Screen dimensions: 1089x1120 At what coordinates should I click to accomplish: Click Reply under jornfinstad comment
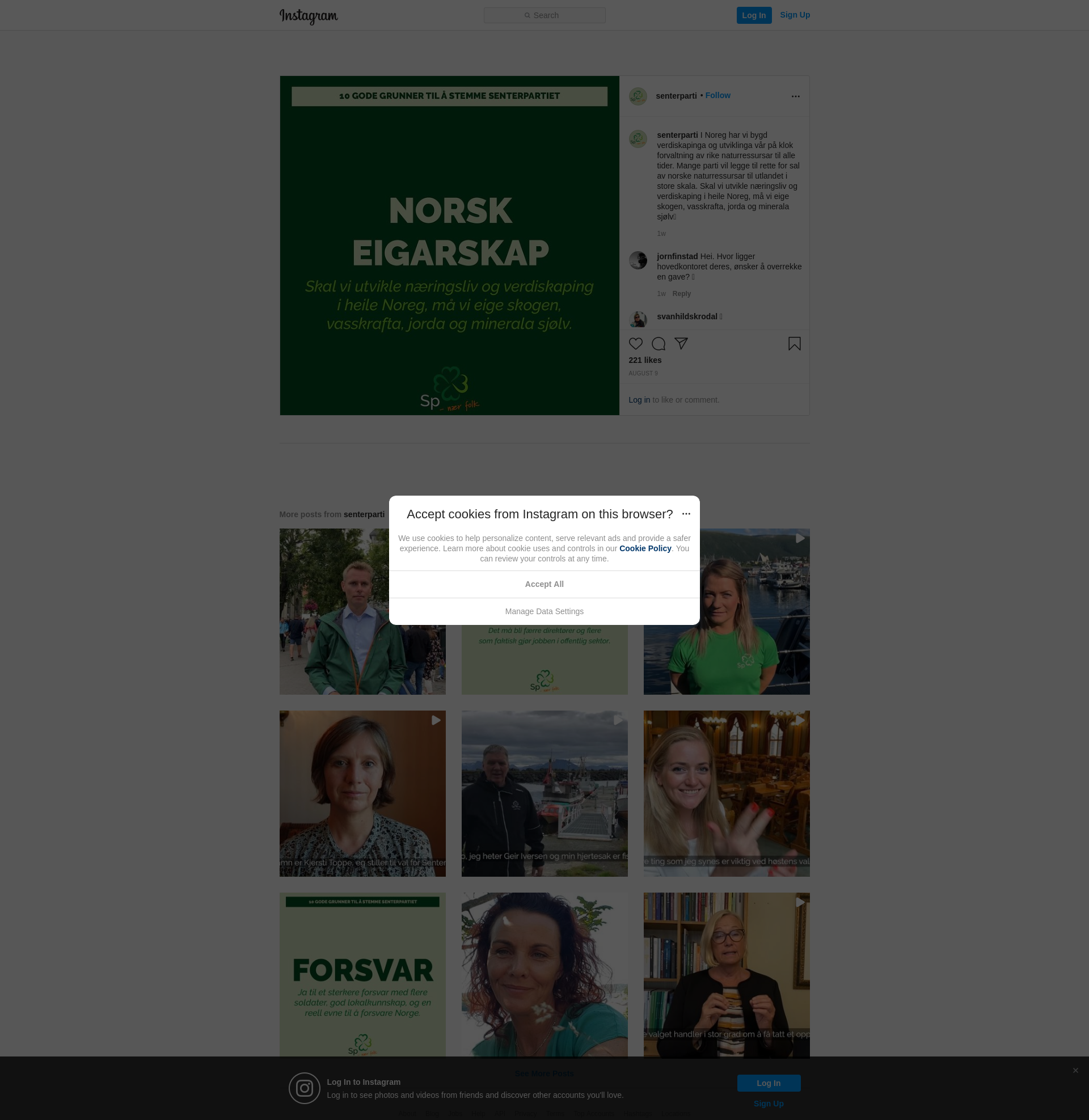tap(681, 294)
